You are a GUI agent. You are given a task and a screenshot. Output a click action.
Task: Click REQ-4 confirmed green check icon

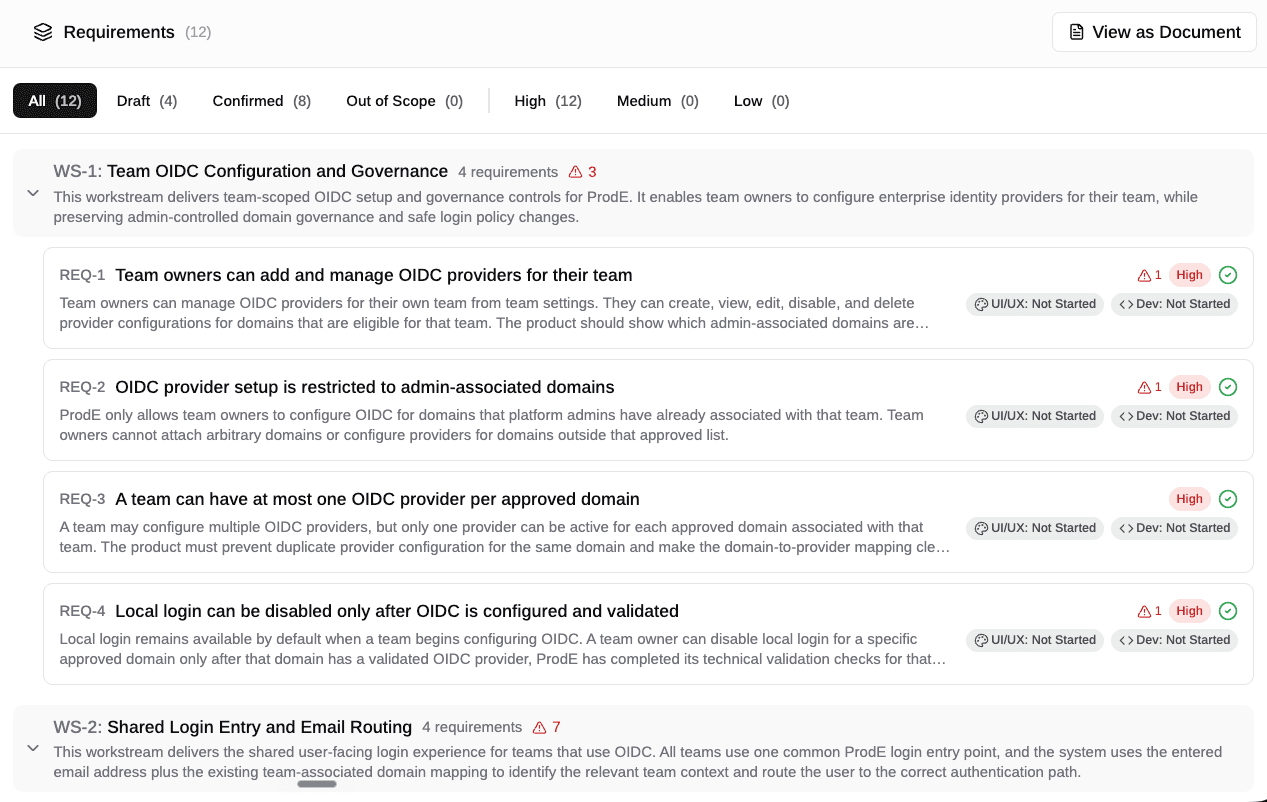point(1228,611)
